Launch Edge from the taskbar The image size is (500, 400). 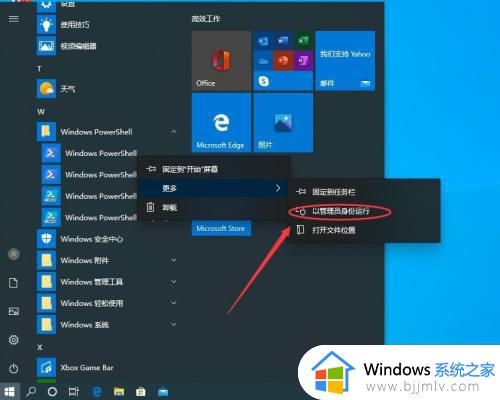point(97,392)
